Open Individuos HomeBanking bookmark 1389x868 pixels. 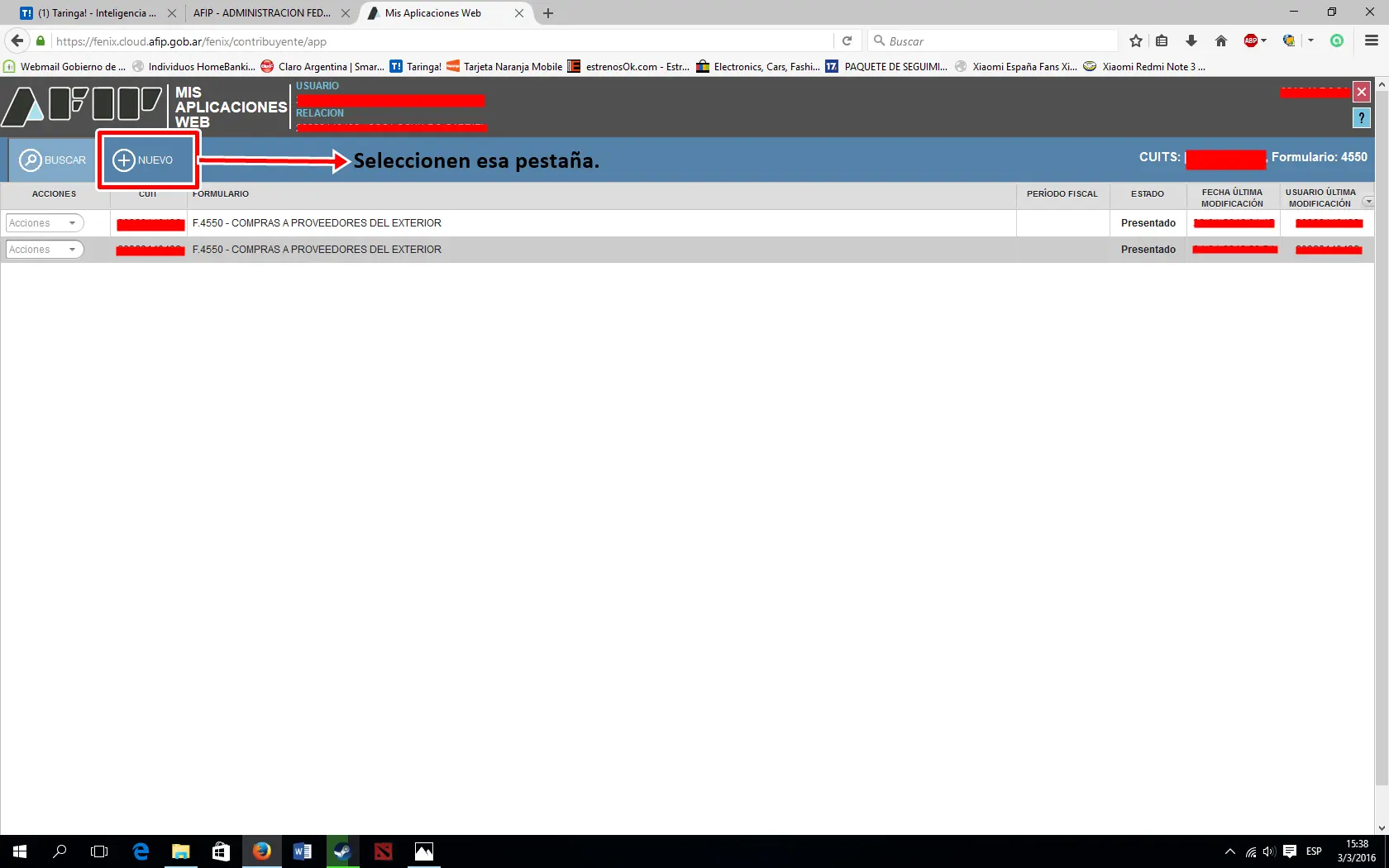[194, 67]
